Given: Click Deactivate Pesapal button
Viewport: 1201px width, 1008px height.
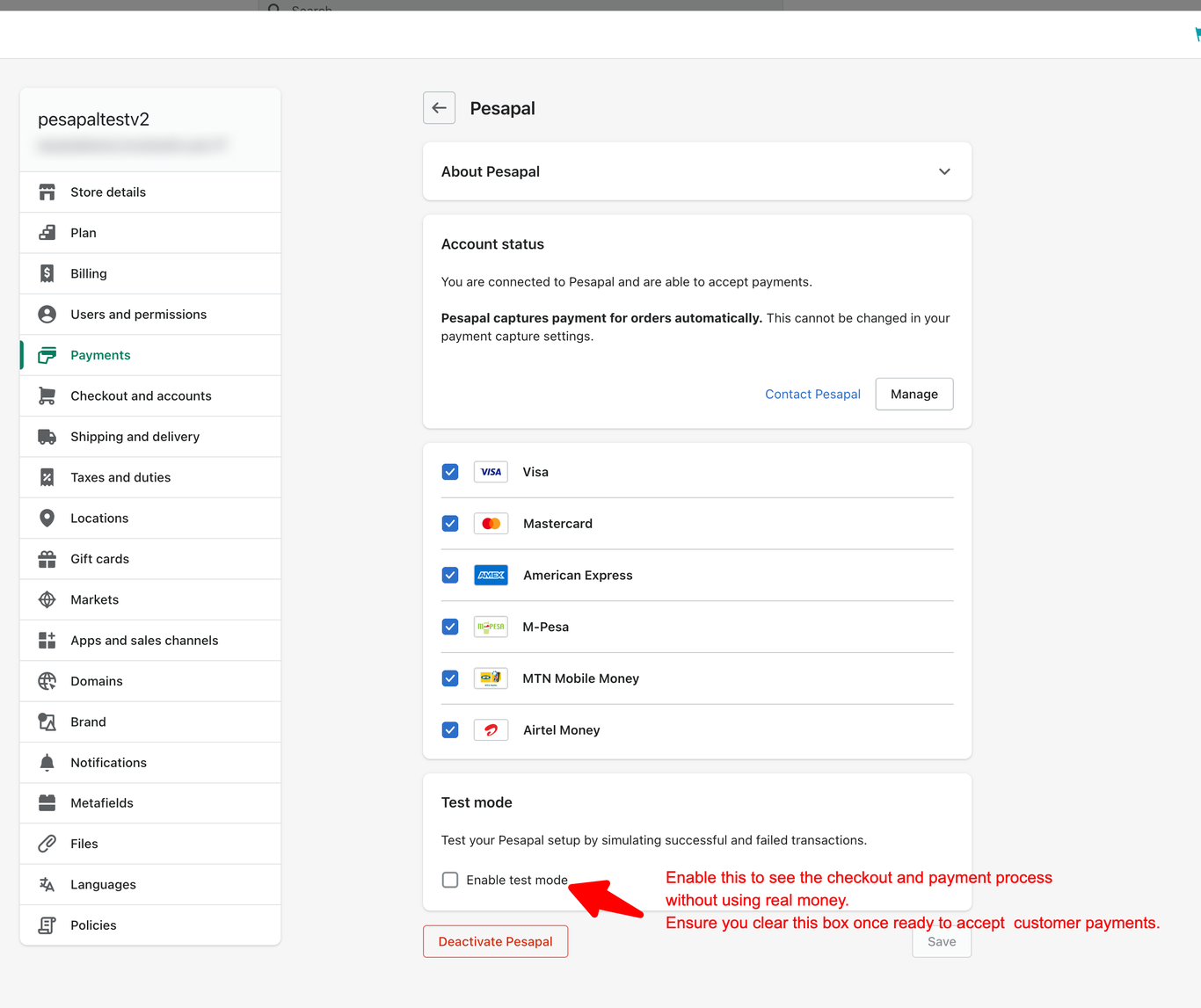Looking at the screenshot, I should [495, 941].
